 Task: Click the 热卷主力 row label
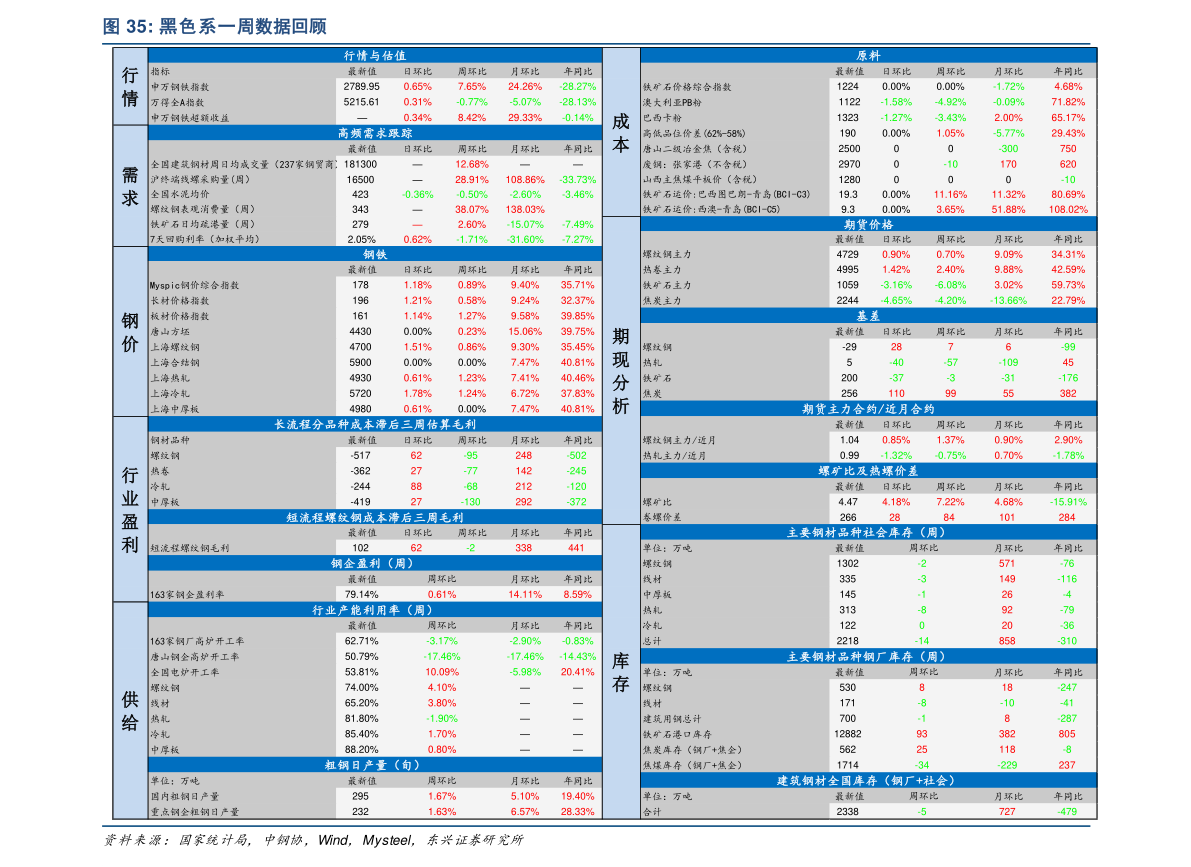click(662, 271)
